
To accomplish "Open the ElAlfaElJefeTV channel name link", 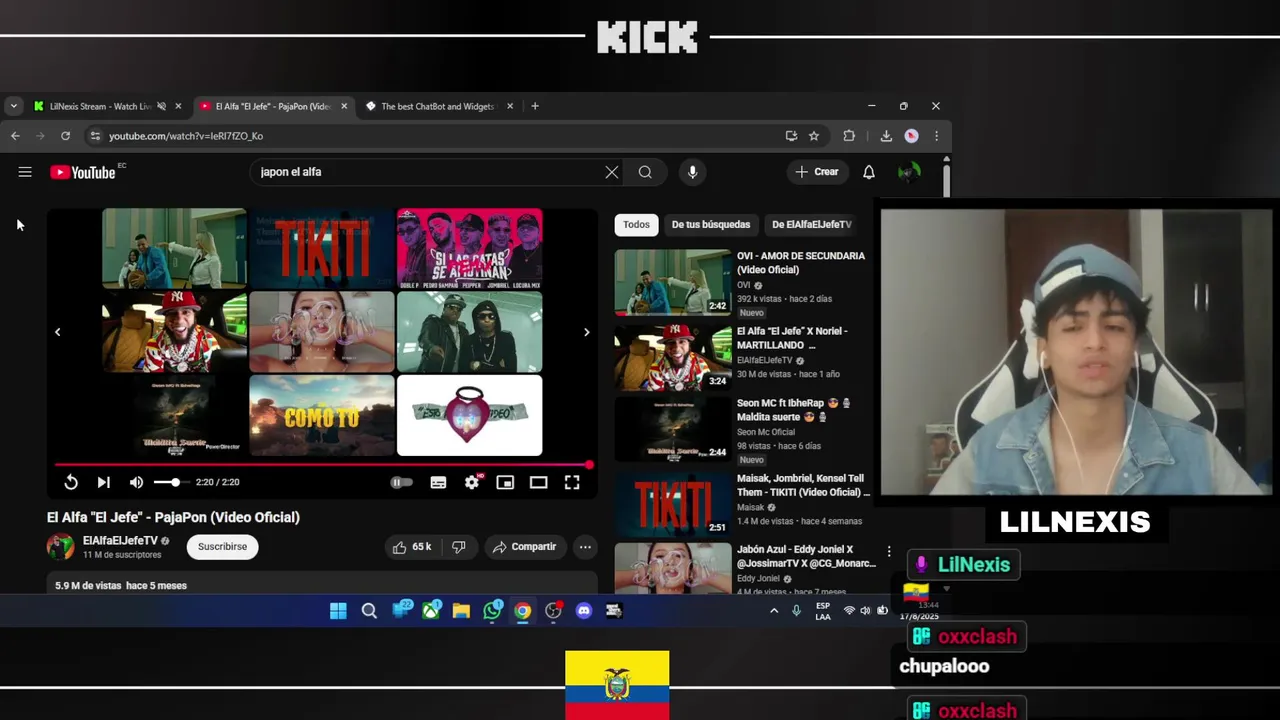I will 120,541.
